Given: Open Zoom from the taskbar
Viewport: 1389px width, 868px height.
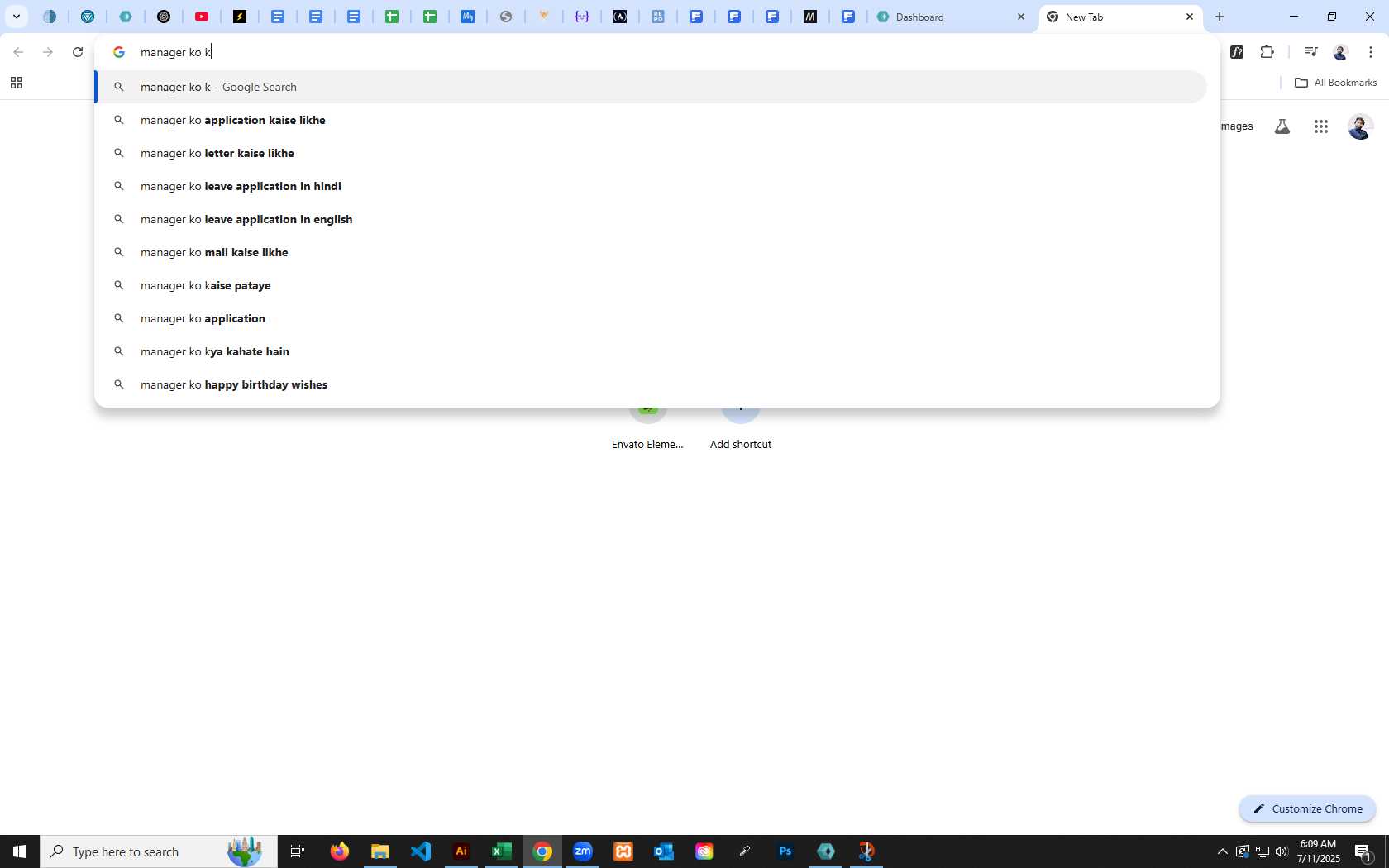Looking at the screenshot, I should [583, 851].
